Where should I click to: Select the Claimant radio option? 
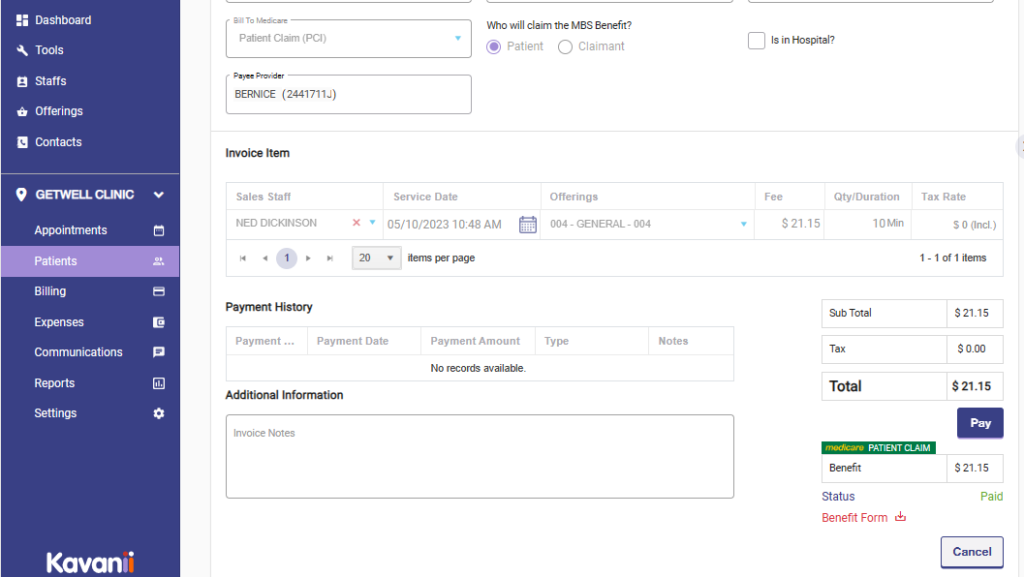[565, 47]
